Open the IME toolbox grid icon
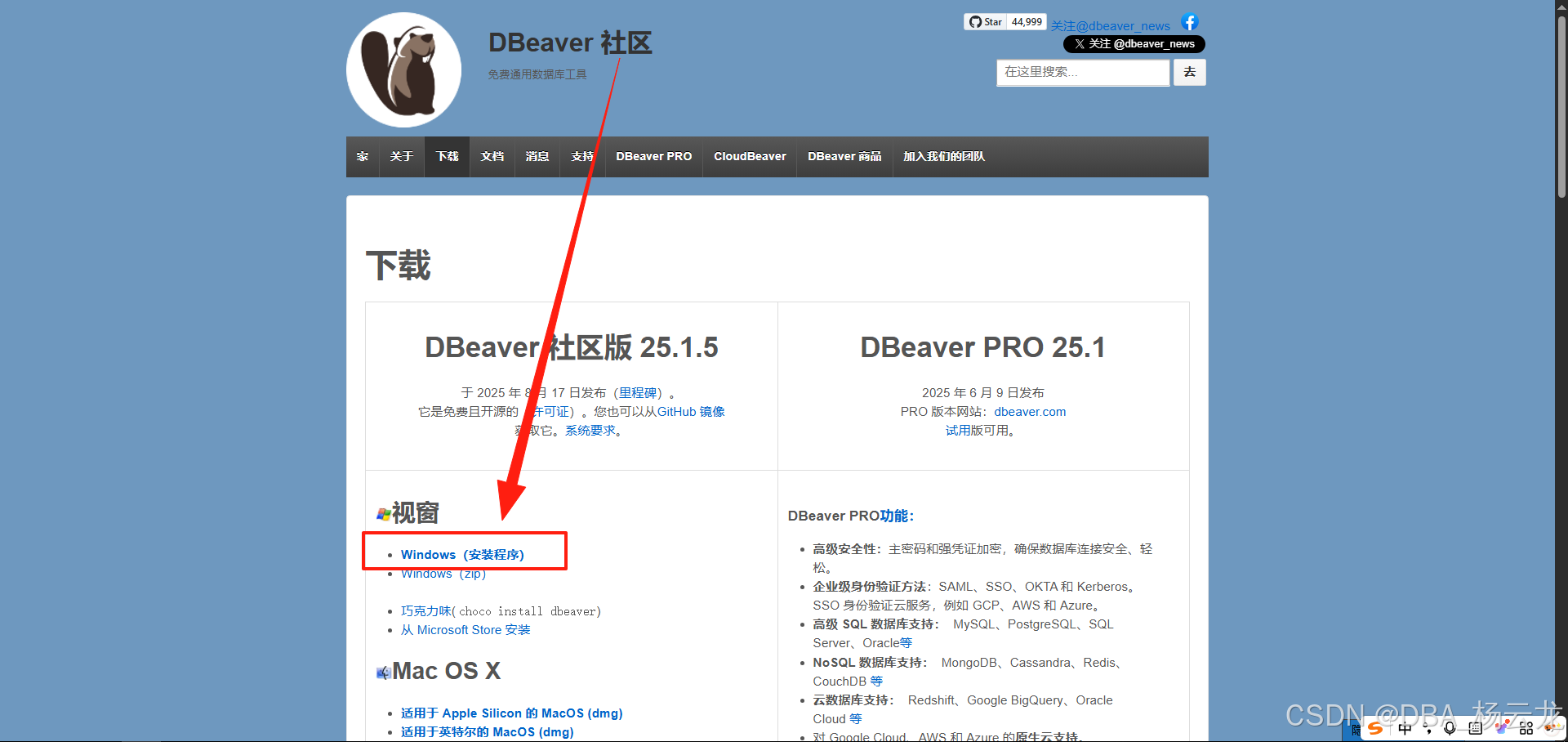The width and height of the screenshot is (1568, 742). pos(1526,728)
